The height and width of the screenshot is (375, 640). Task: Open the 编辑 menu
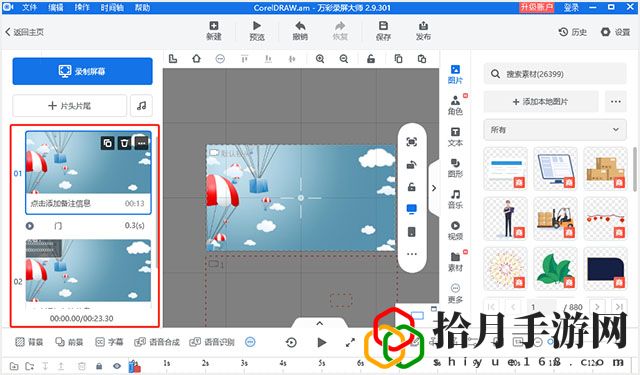56,7
